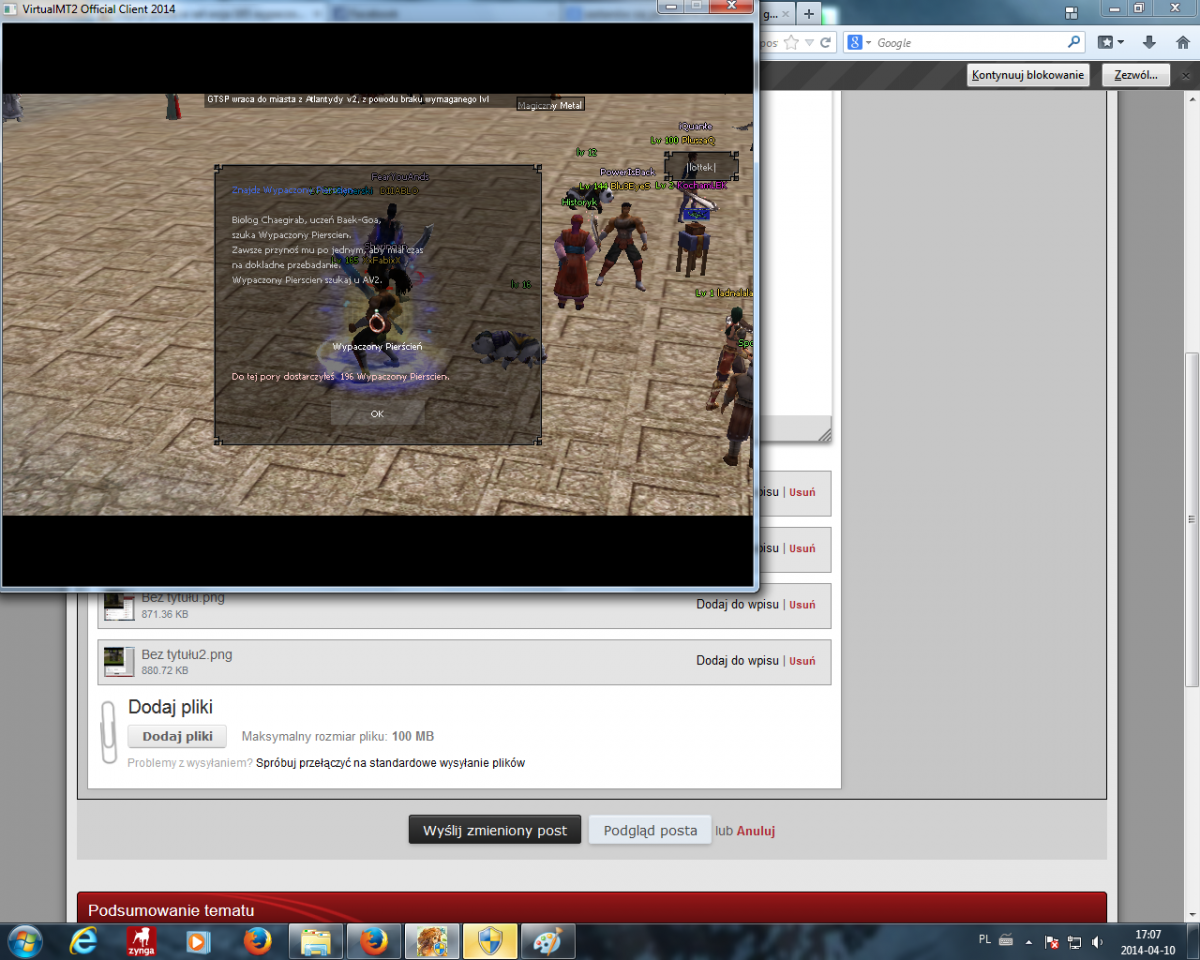This screenshot has width=1200, height=960.
Task: Click the 871.36 KB file size
Action: [x=164, y=614]
